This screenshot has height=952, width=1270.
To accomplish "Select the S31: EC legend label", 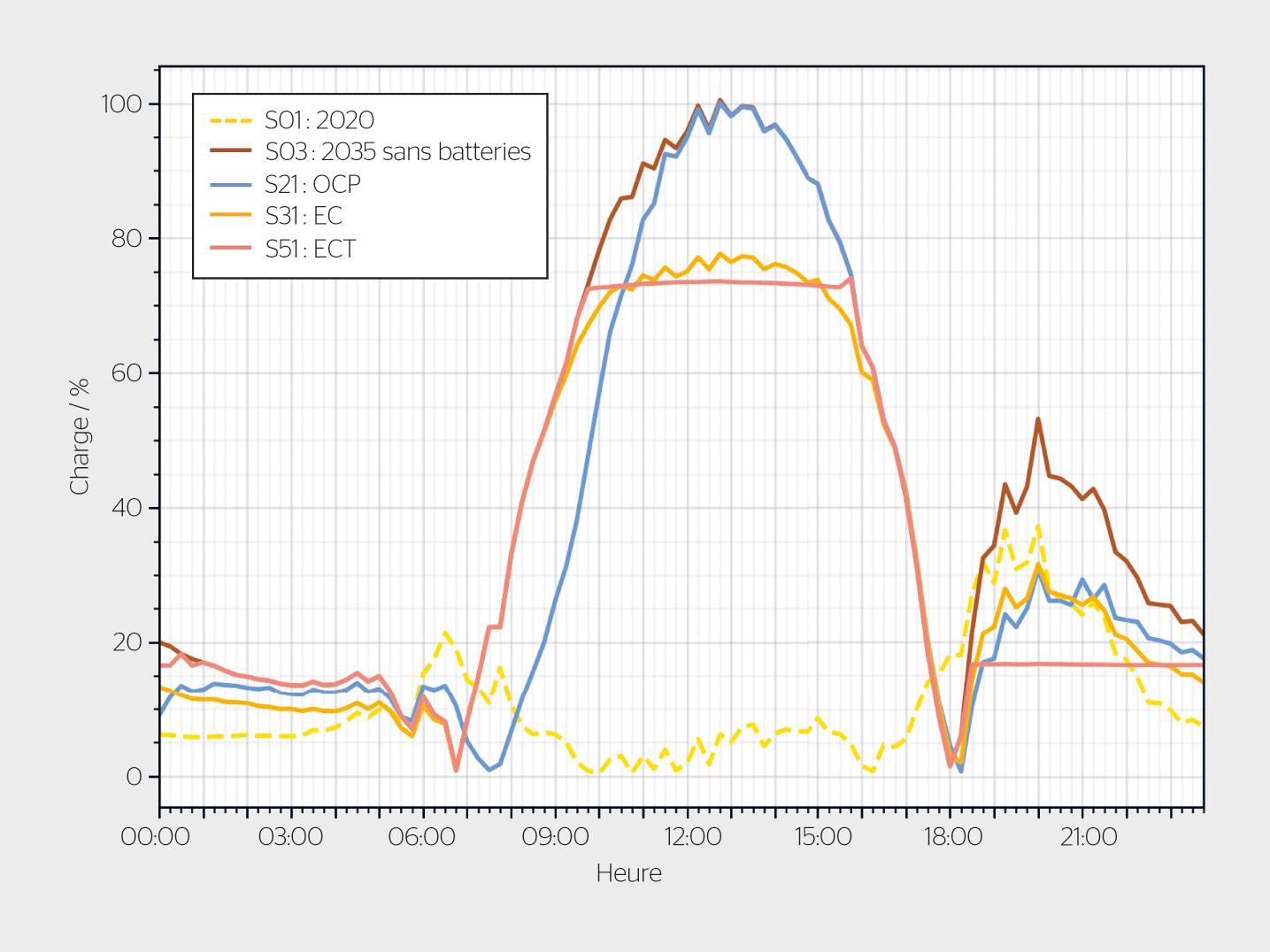I will pyautogui.click(x=304, y=216).
